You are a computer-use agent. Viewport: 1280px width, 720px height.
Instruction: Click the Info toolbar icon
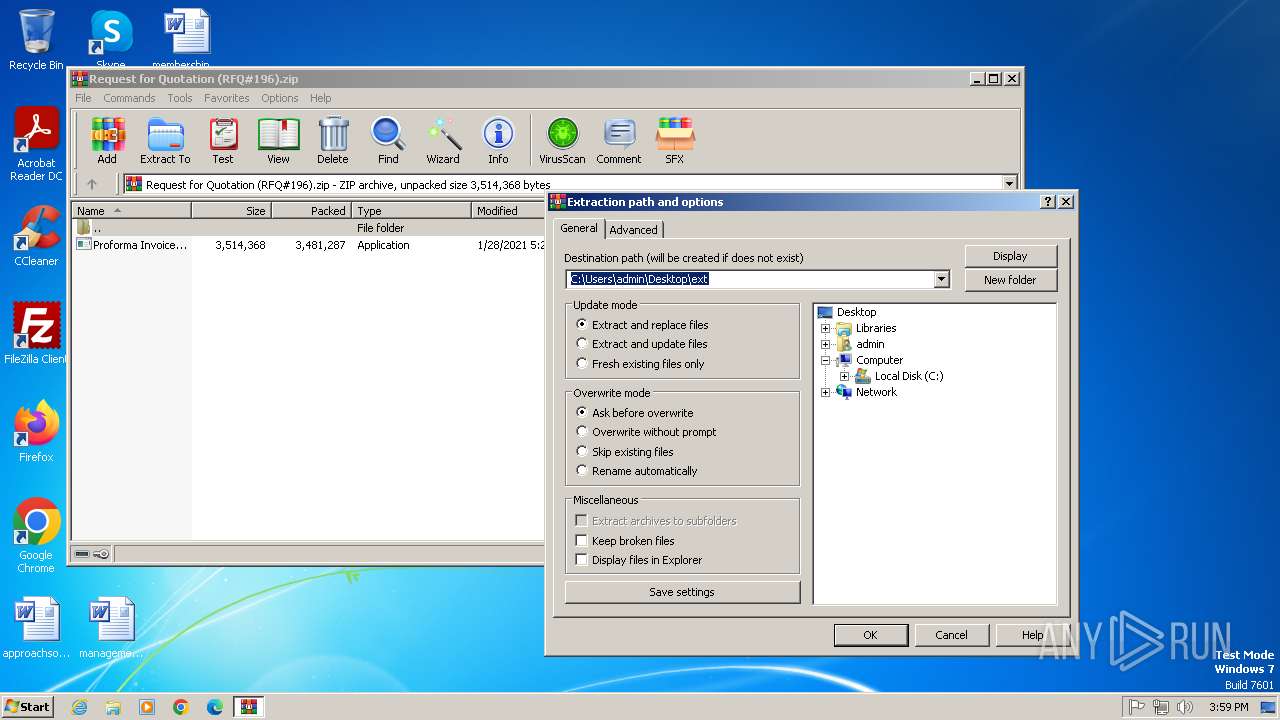click(x=498, y=141)
